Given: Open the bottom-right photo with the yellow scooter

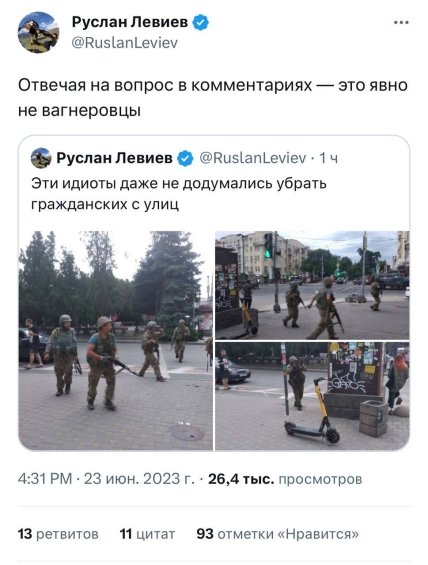Looking at the screenshot, I should pyautogui.click(x=312, y=396).
